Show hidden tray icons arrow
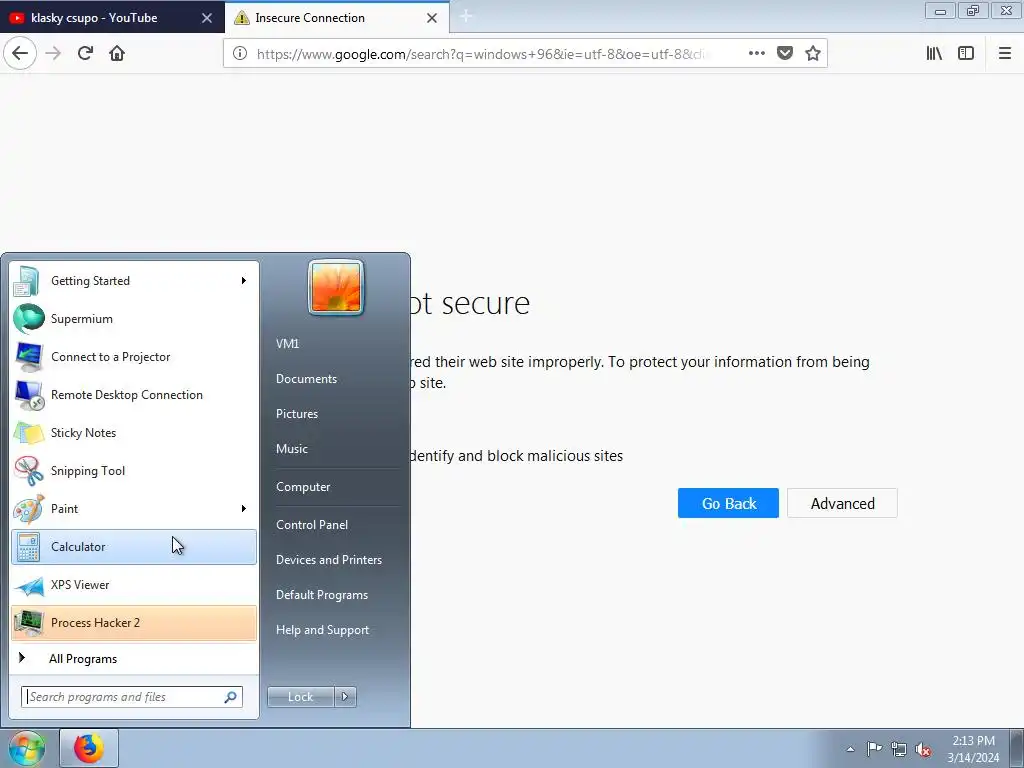 850,749
